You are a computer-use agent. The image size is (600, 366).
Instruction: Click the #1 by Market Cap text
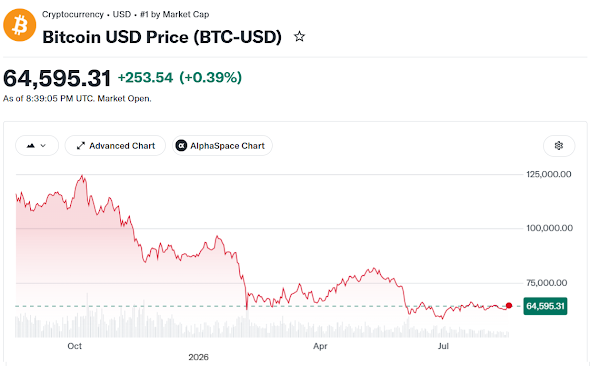point(174,15)
